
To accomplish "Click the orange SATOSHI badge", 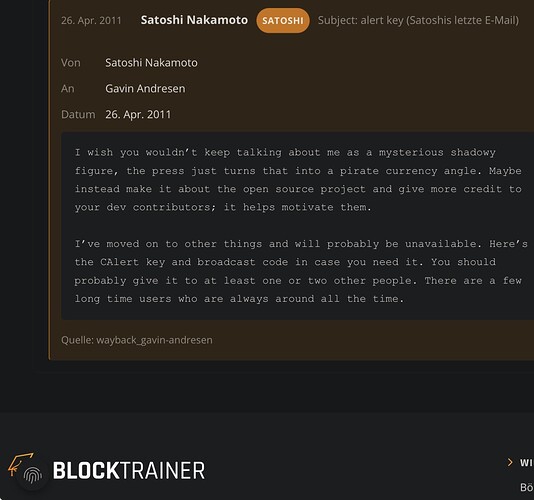I will 283,20.
